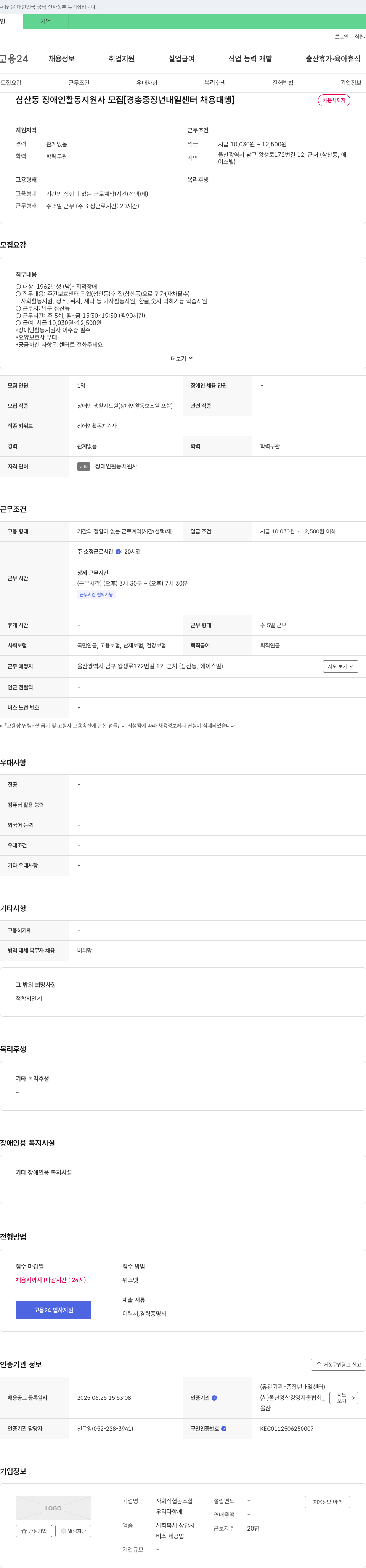
Task: Open the 채용정보 menu
Action: [61, 58]
